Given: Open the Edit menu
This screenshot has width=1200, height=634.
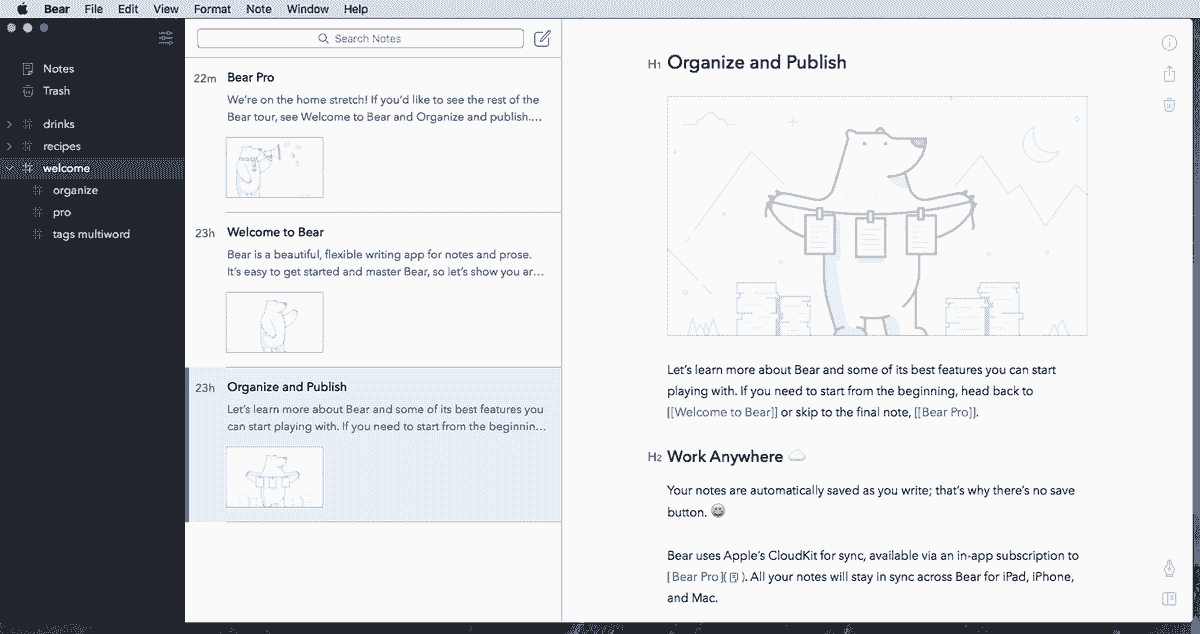Looking at the screenshot, I should 128,9.
